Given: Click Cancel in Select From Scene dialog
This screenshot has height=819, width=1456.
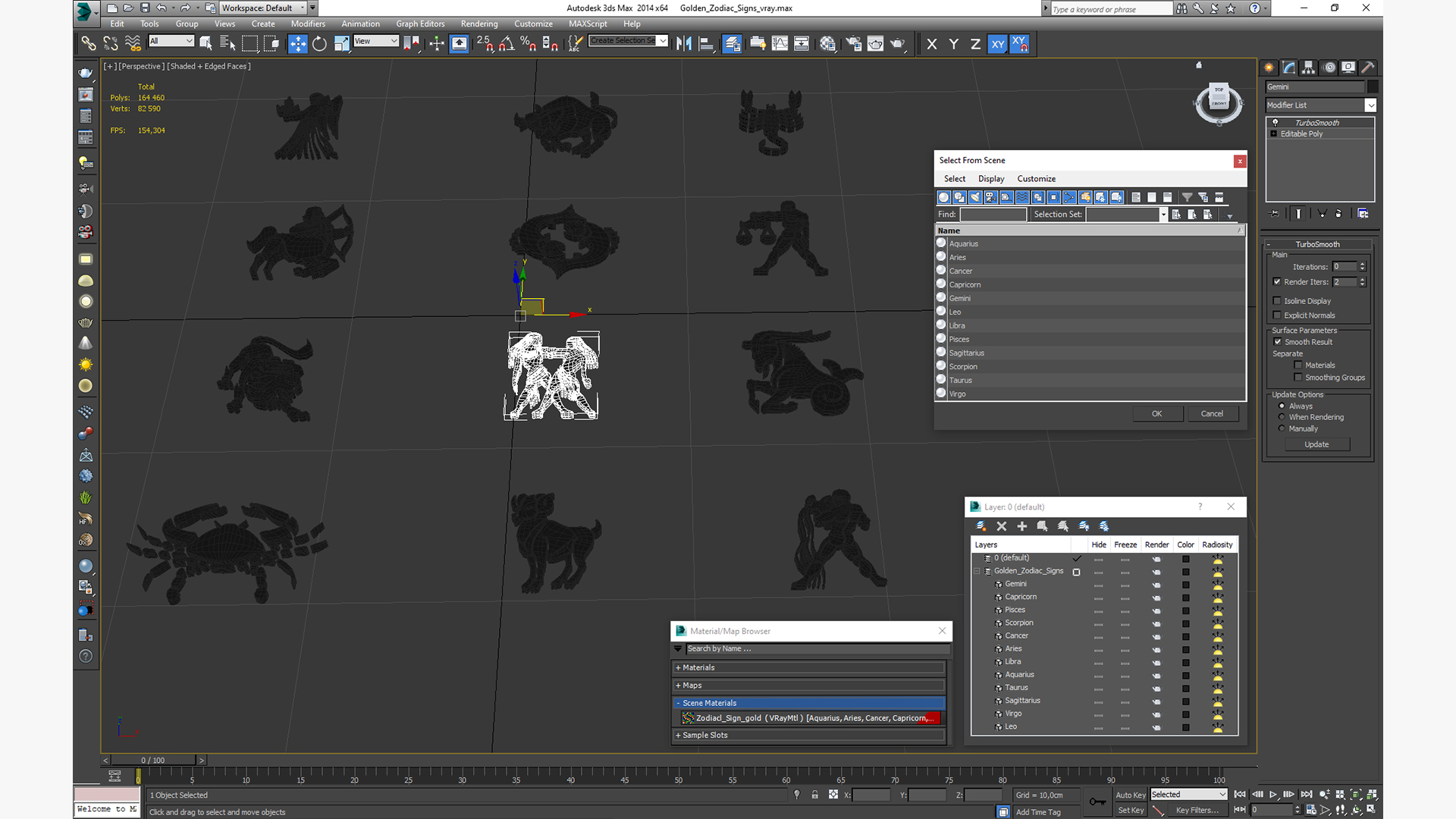Looking at the screenshot, I should coord(1212,414).
